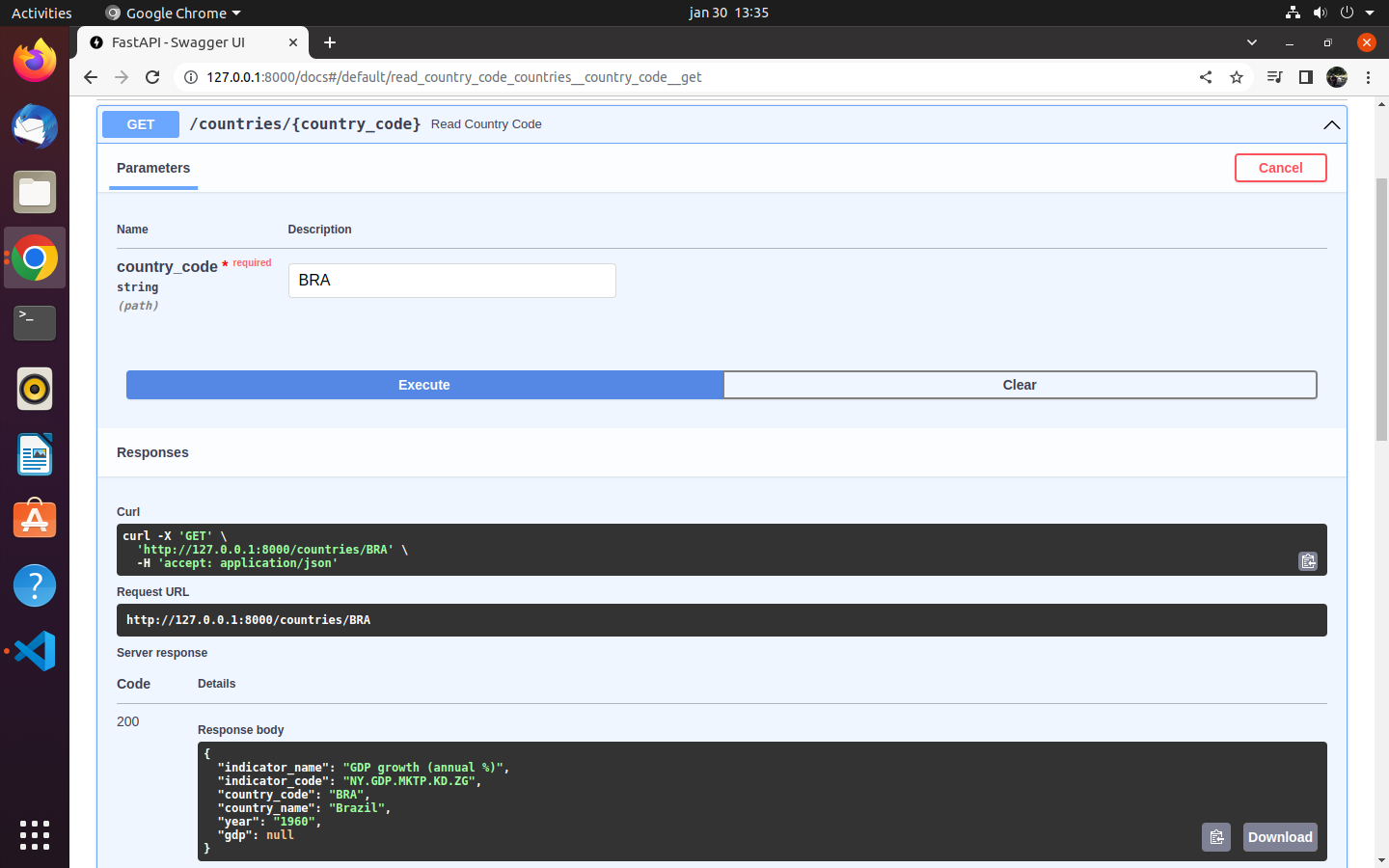View site information icon in address bar

click(191, 77)
